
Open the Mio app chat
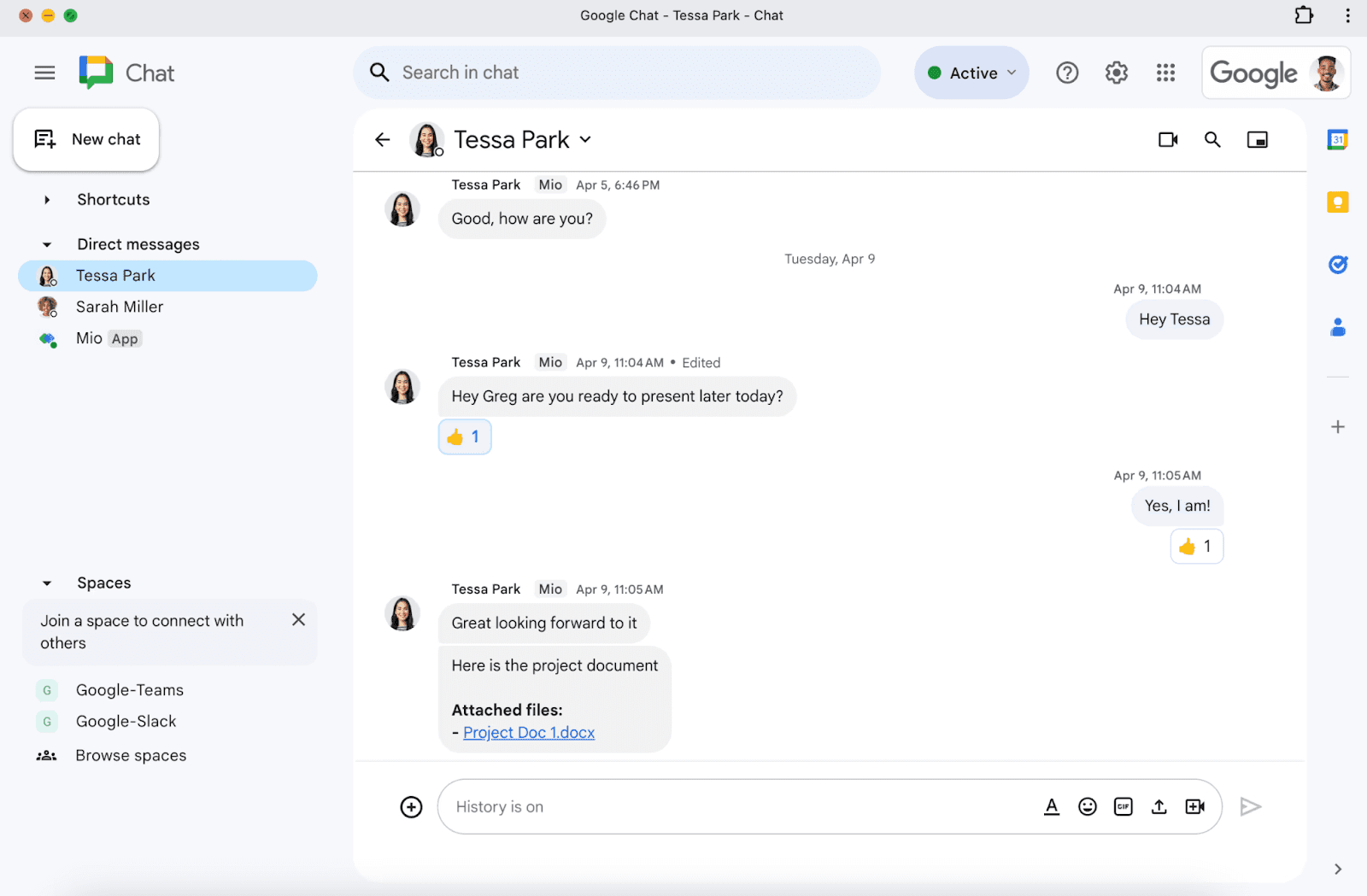[89, 338]
